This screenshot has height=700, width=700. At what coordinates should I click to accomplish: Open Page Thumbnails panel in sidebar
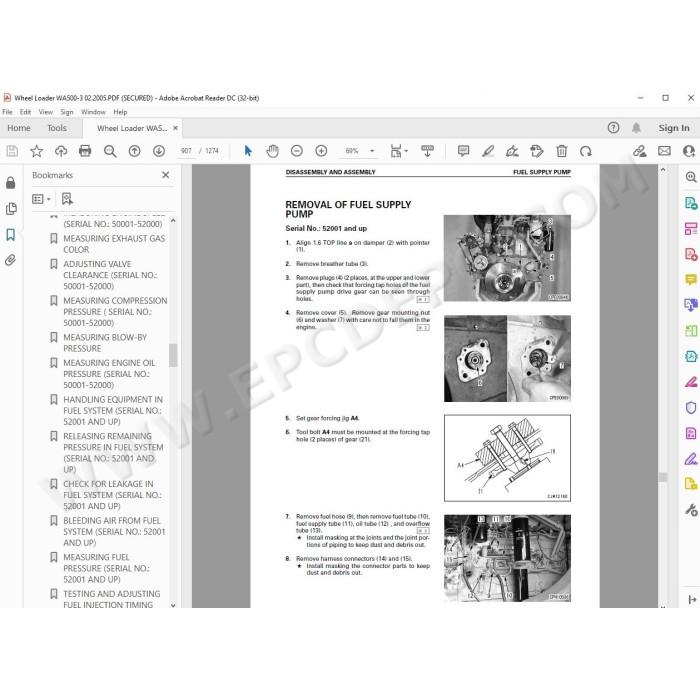click(11, 208)
